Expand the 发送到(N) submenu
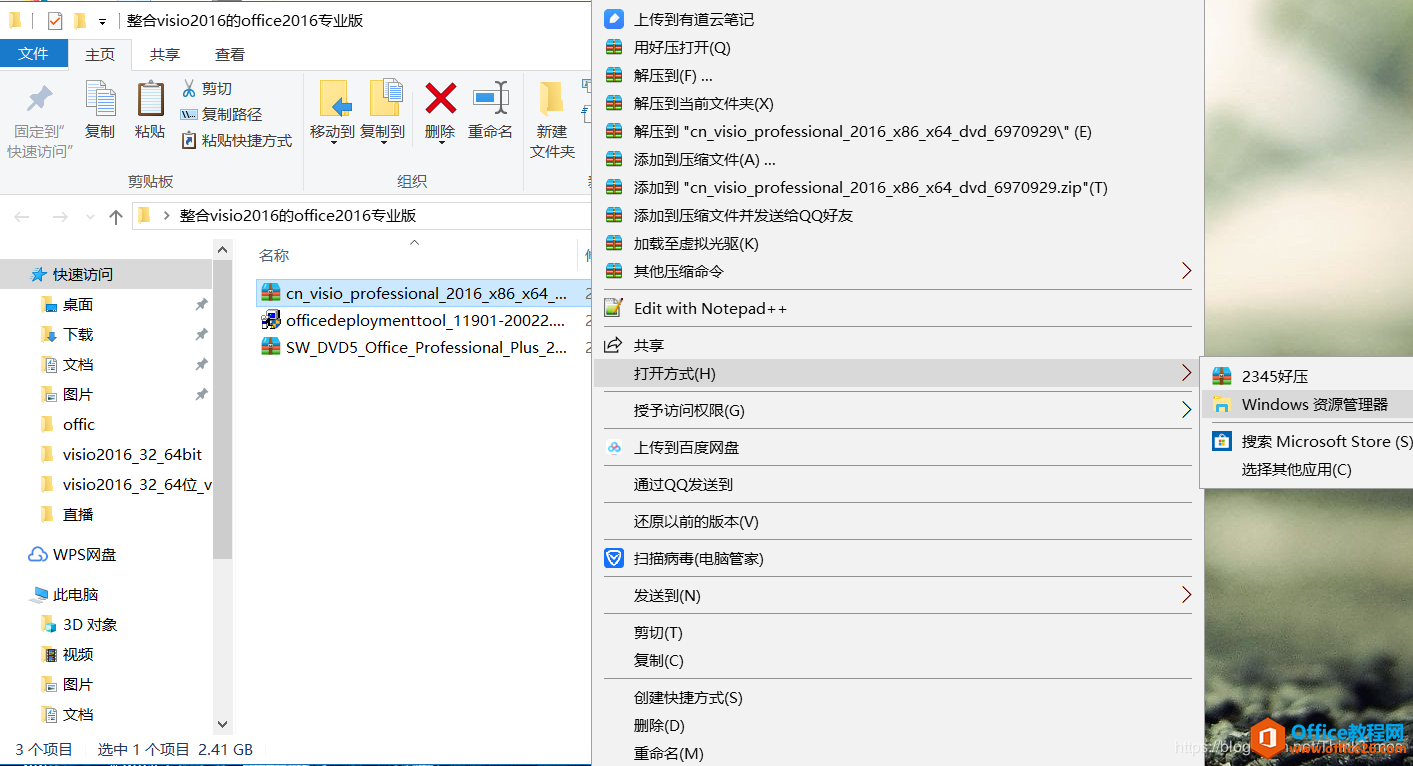The height and width of the screenshot is (766, 1413). click(x=1186, y=594)
